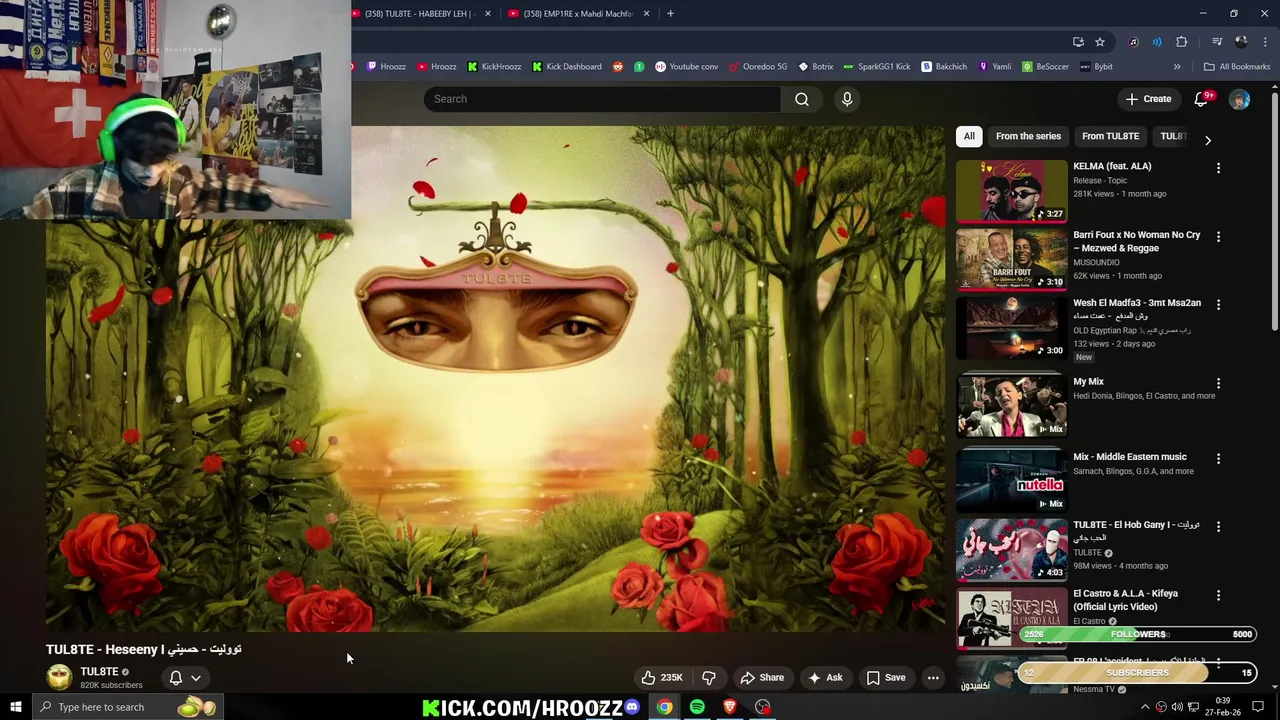Expand subscription notification options chevron

click(x=196, y=678)
